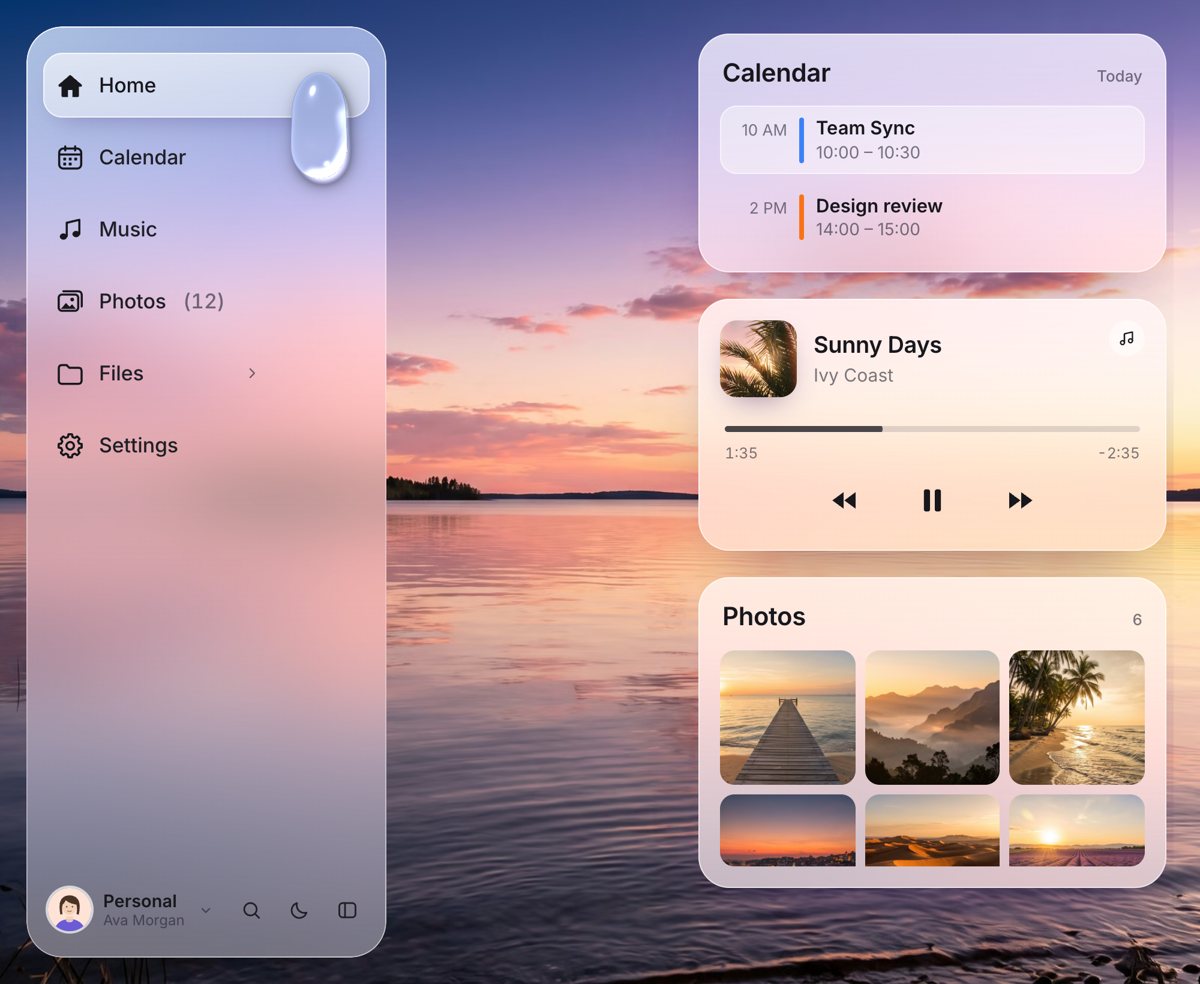Open the city skyline dusk thumbnail
This screenshot has width=1200, height=984.
pos(788,830)
